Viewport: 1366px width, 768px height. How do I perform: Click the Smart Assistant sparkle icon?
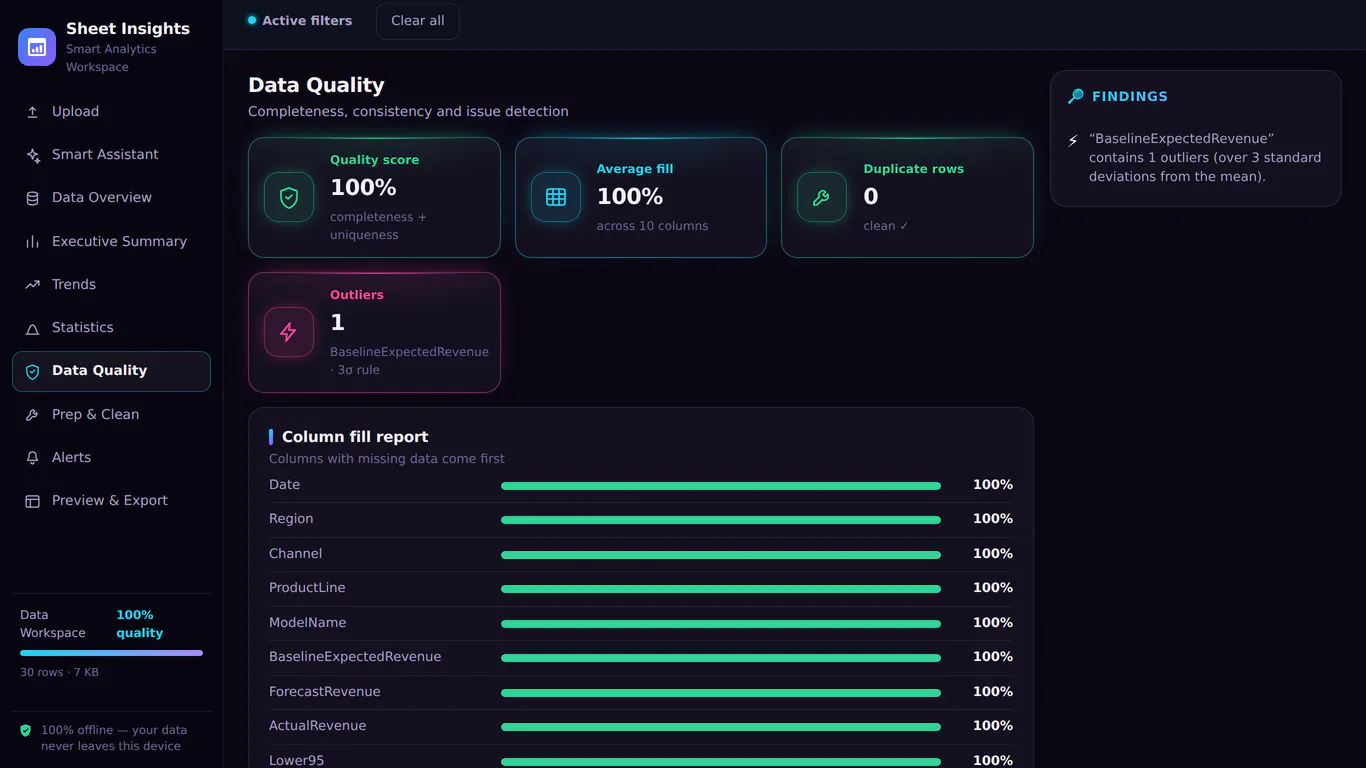[32, 155]
